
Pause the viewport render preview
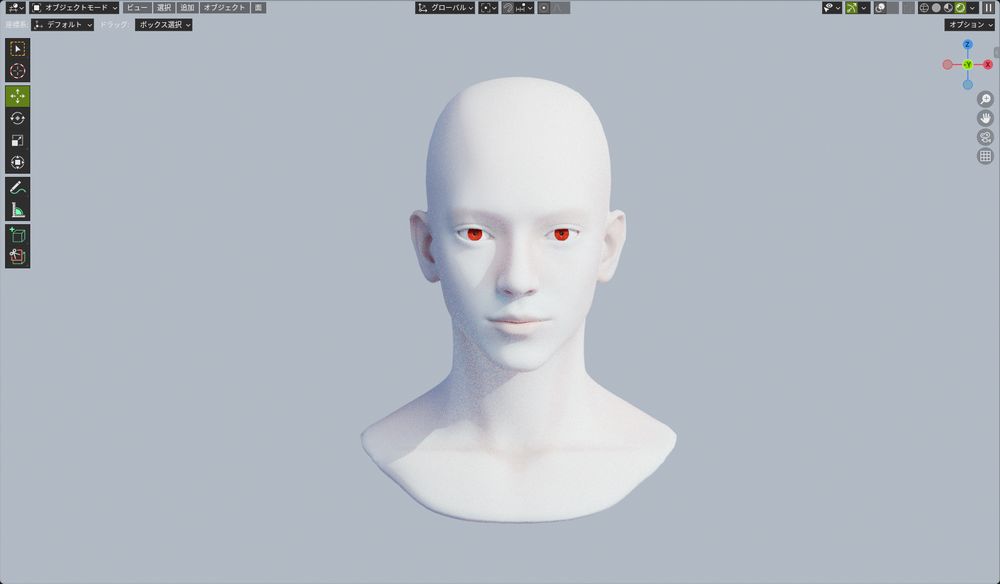pyautogui.click(x=989, y=8)
